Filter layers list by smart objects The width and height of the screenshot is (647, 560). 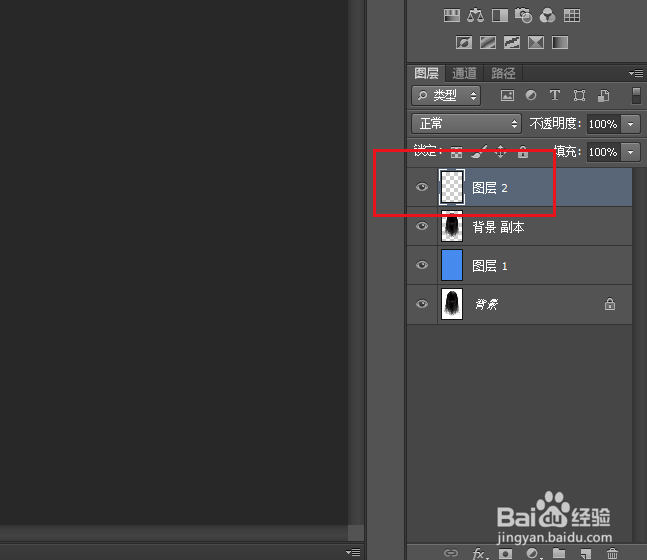click(x=603, y=96)
